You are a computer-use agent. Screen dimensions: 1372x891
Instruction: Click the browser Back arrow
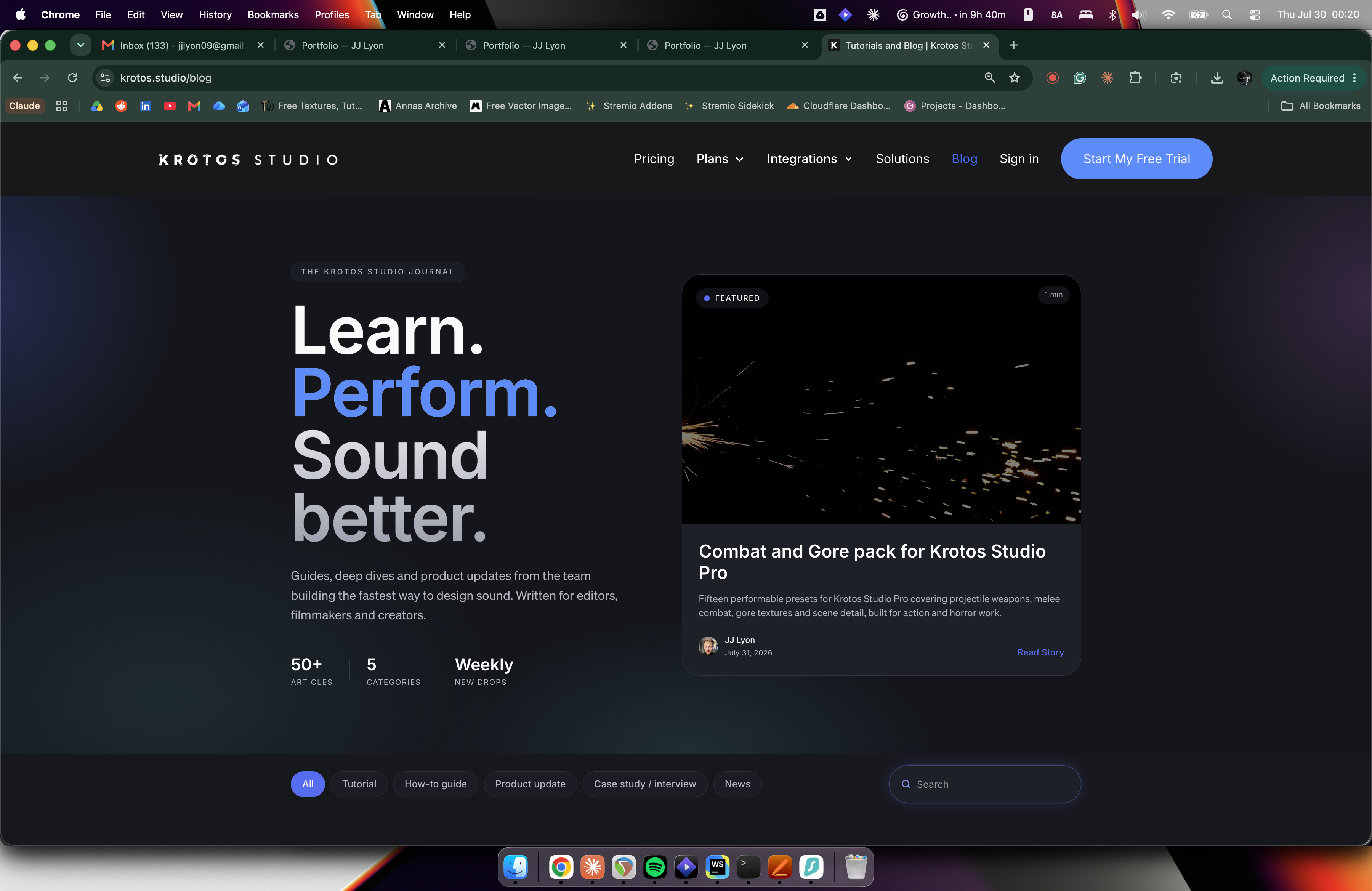pyautogui.click(x=17, y=78)
